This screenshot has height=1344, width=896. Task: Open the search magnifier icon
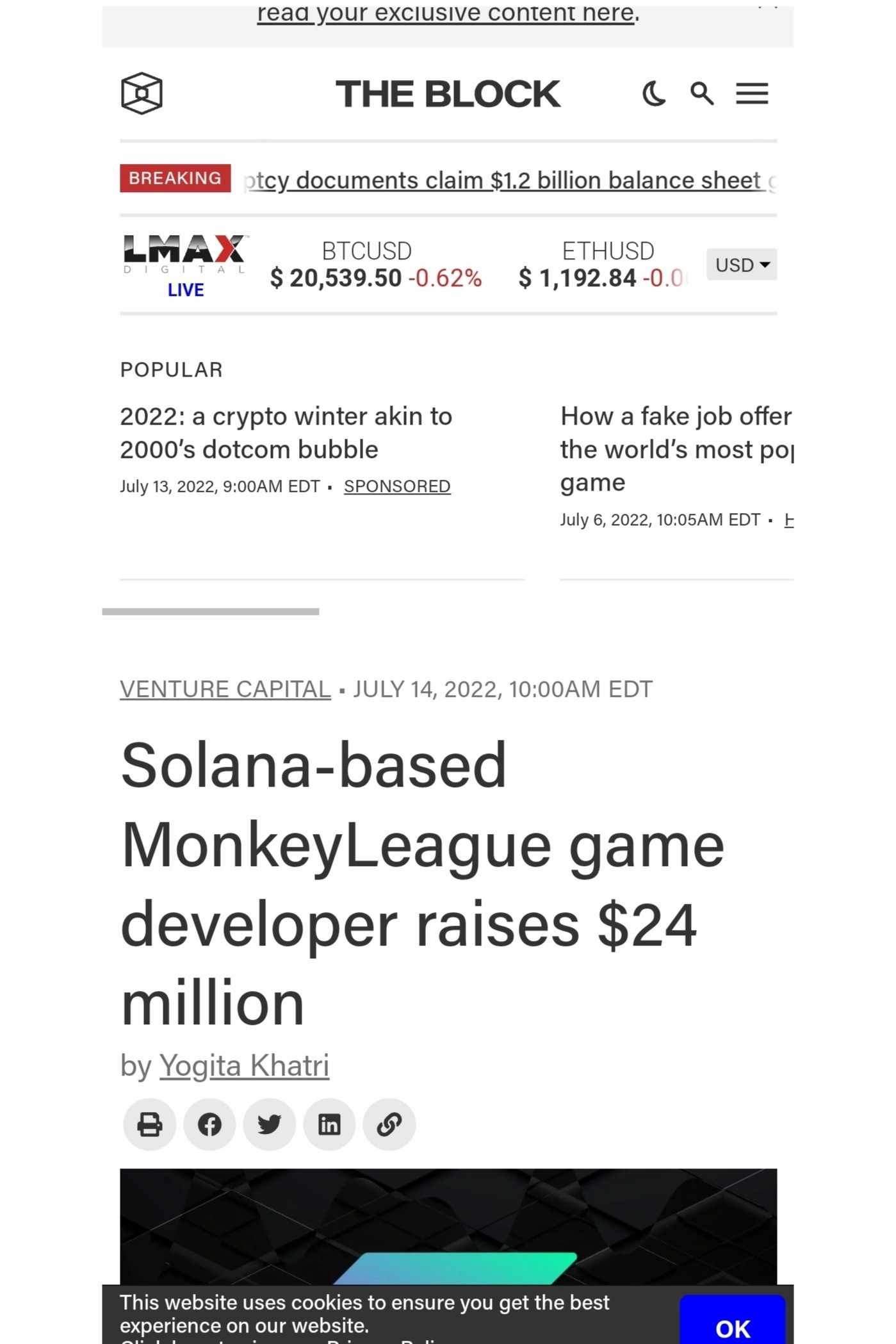pos(702,94)
